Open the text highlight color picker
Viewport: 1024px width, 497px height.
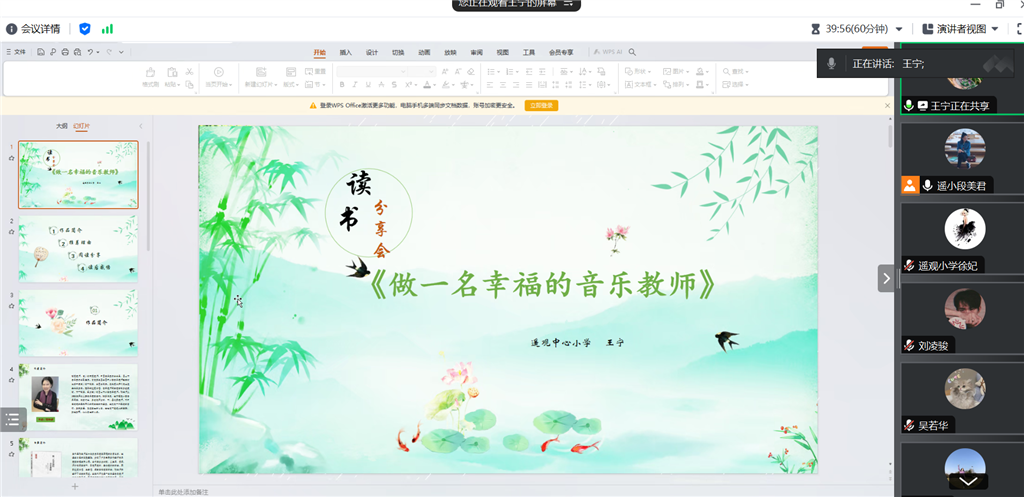click(x=447, y=85)
